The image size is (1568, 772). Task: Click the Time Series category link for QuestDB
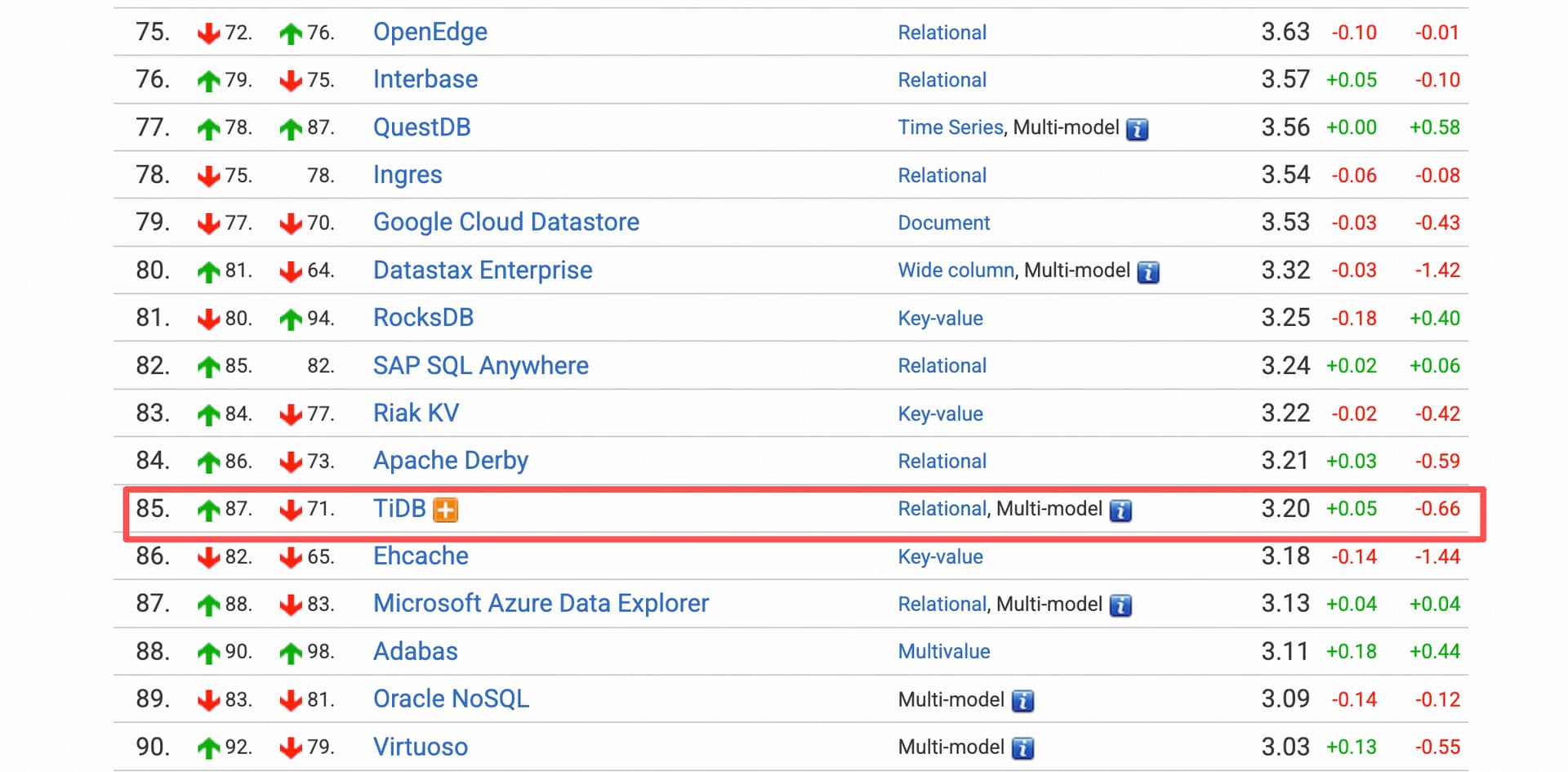coord(950,127)
